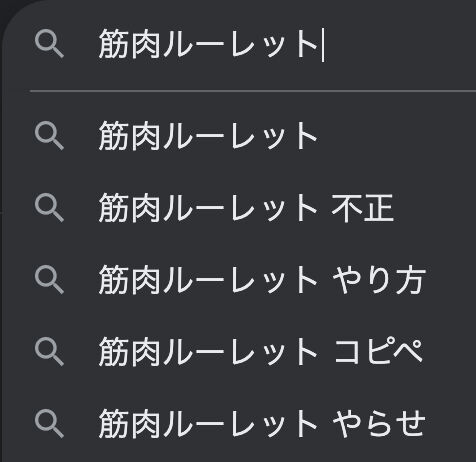Click blank row space after first suggestion text
Viewport: 476px width, 462px height.
(397, 136)
